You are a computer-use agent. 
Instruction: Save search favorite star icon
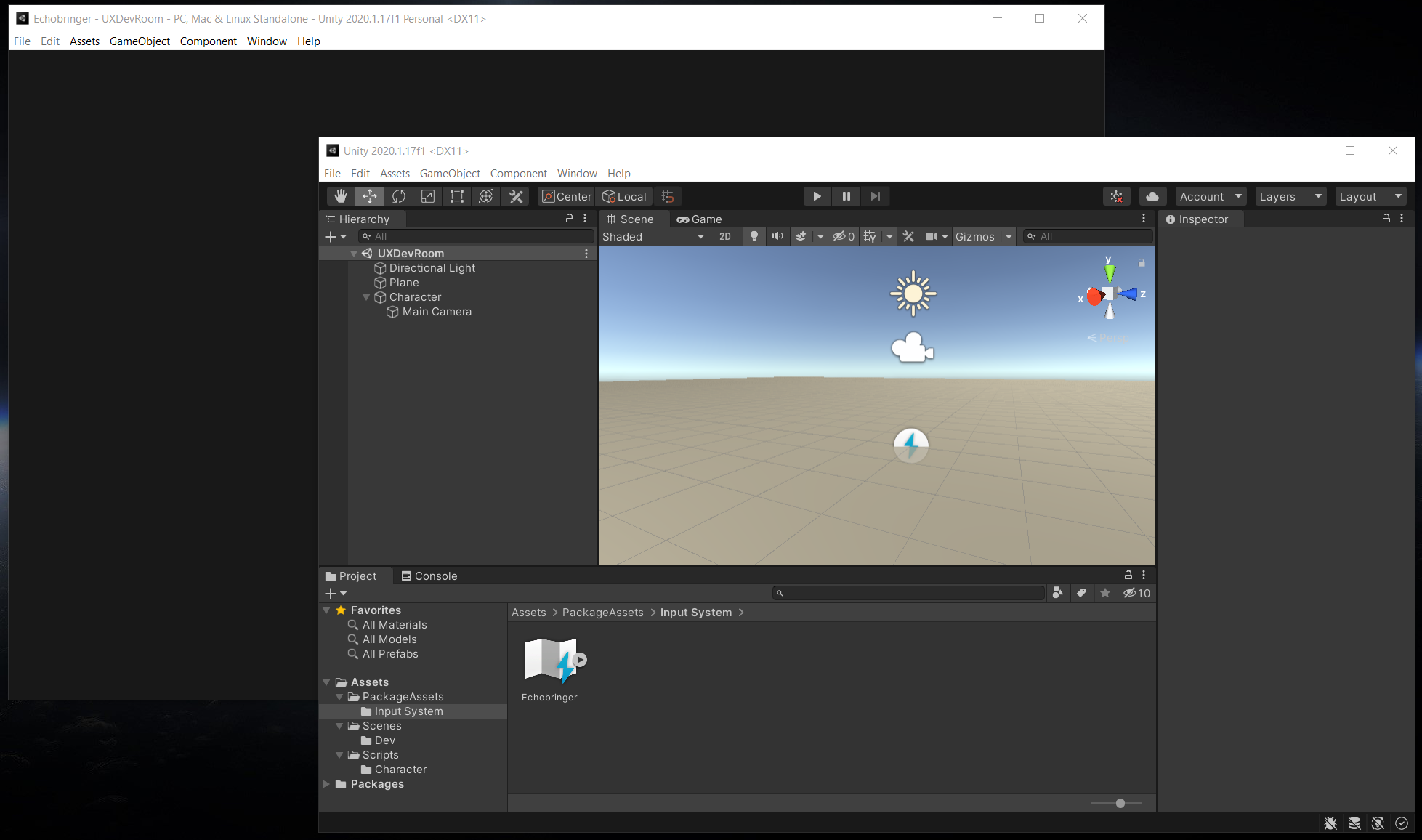click(x=1105, y=593)
